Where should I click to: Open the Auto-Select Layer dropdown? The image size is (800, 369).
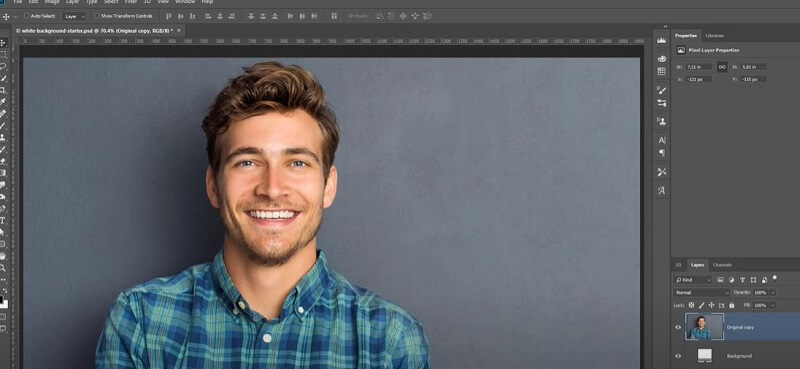[x=74, y=16]
